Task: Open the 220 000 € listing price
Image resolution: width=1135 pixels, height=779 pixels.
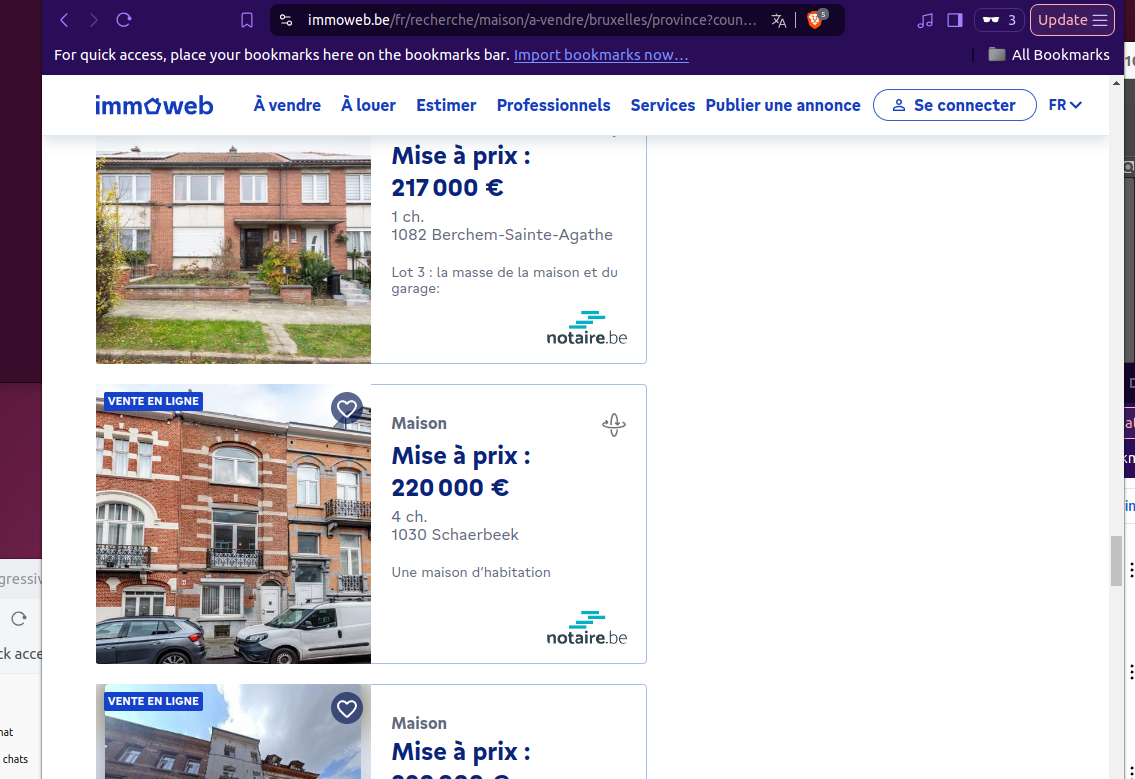Action: 450,487
